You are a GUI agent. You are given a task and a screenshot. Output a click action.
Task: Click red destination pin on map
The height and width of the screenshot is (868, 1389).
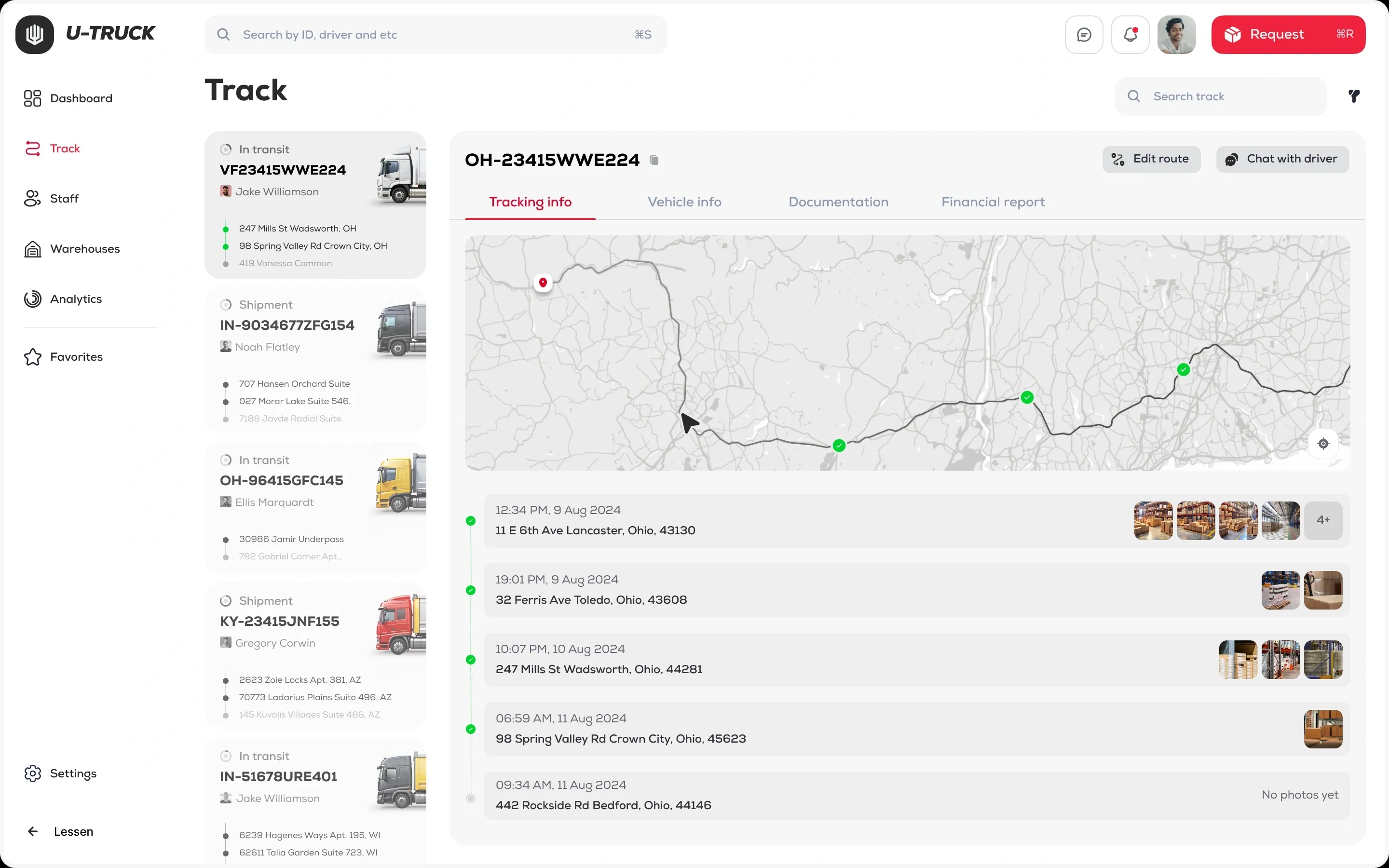click(543, 283)
